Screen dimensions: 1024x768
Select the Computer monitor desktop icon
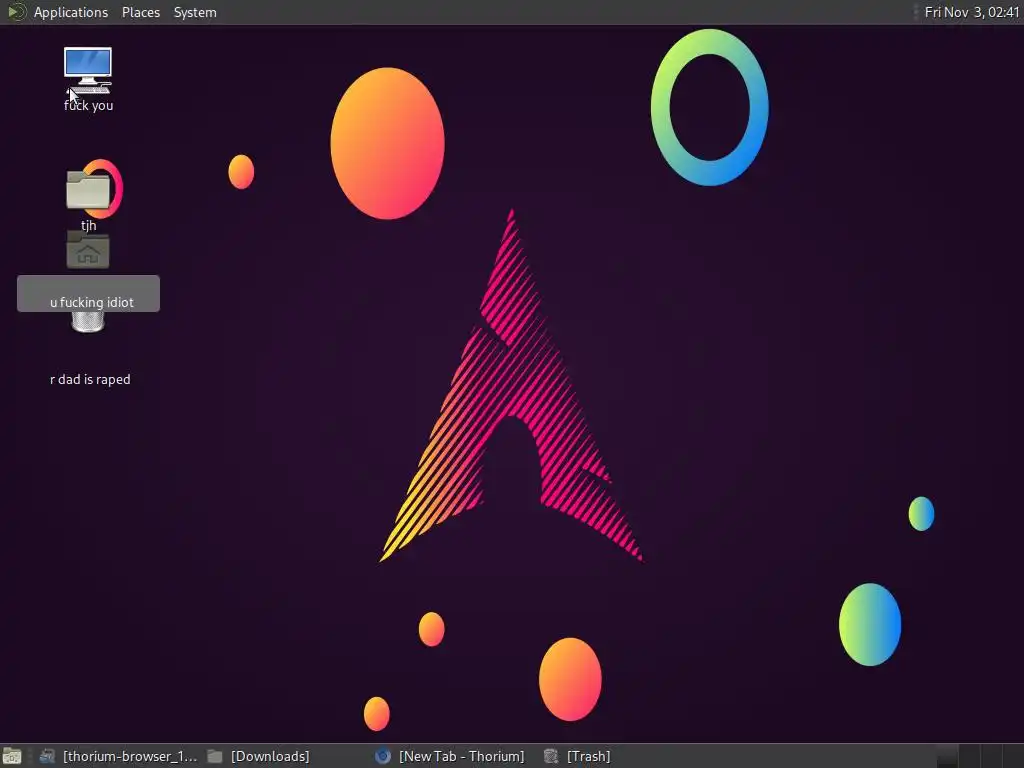pos(88,71)
